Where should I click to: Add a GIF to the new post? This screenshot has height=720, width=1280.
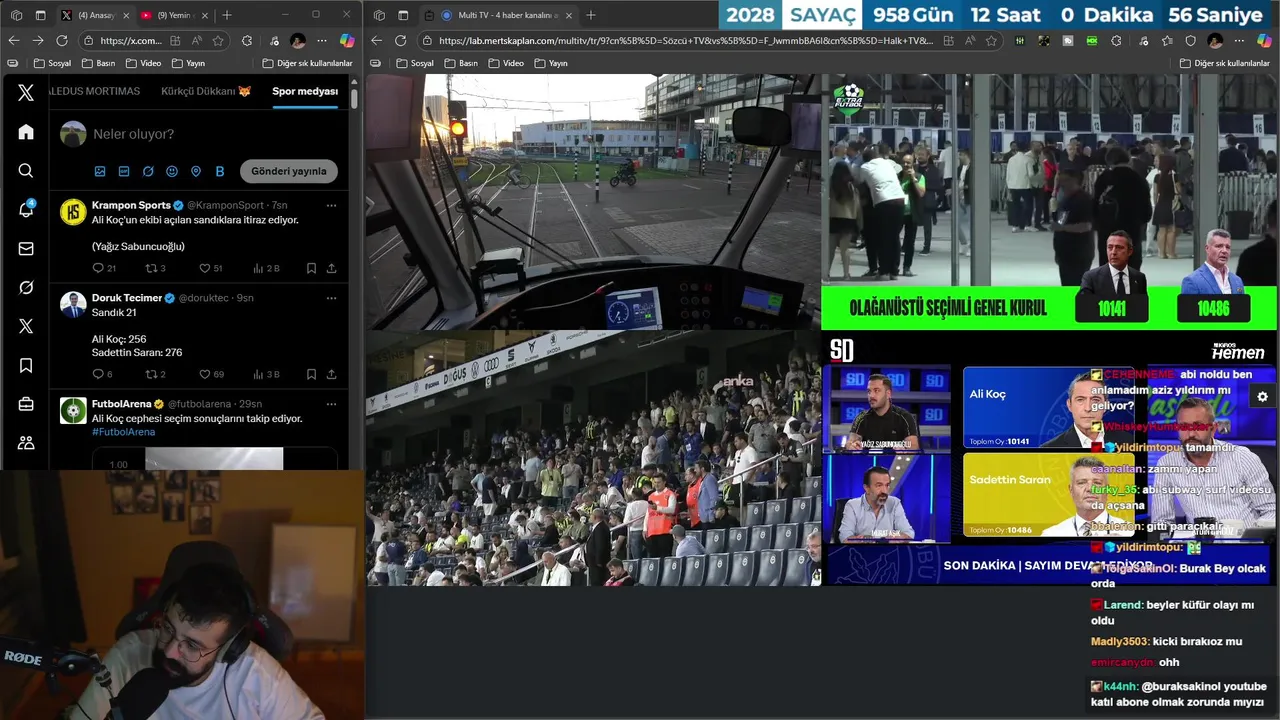124,171
